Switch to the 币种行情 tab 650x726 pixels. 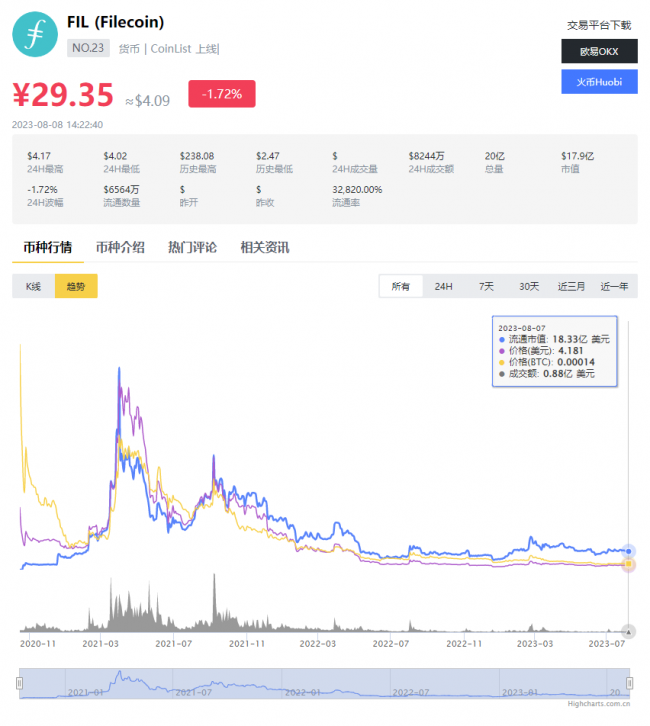pos(48,248)
